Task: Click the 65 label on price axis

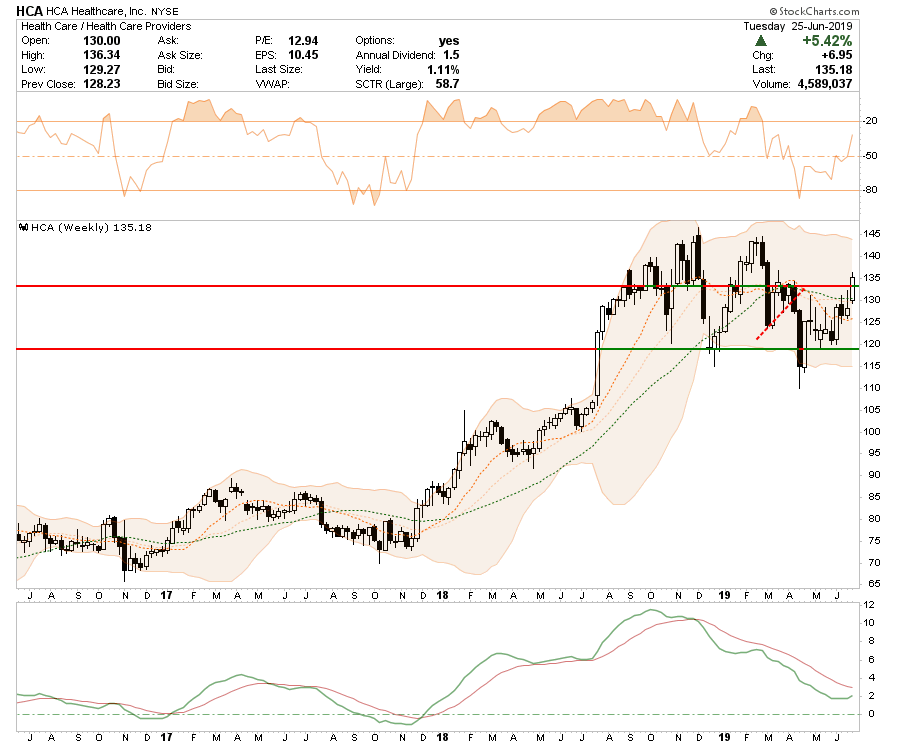Action: pos(874,584)
